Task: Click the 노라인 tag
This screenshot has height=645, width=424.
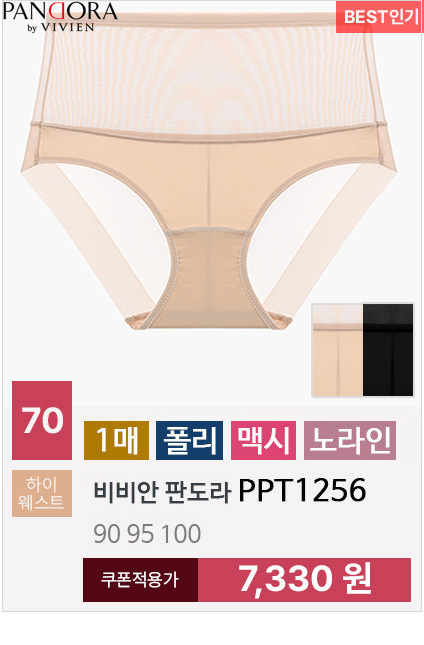Action: [350, 440]
